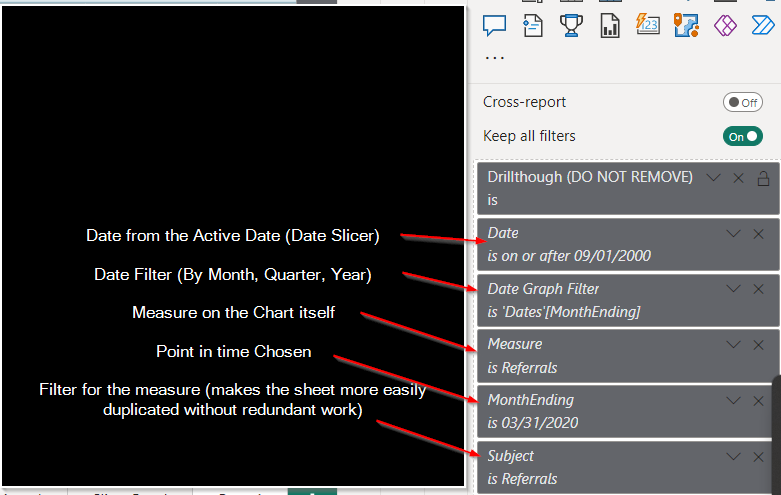Expand the Date filter card chevron
The height and width of the screenshot is (495, 781).
point(733,234)
